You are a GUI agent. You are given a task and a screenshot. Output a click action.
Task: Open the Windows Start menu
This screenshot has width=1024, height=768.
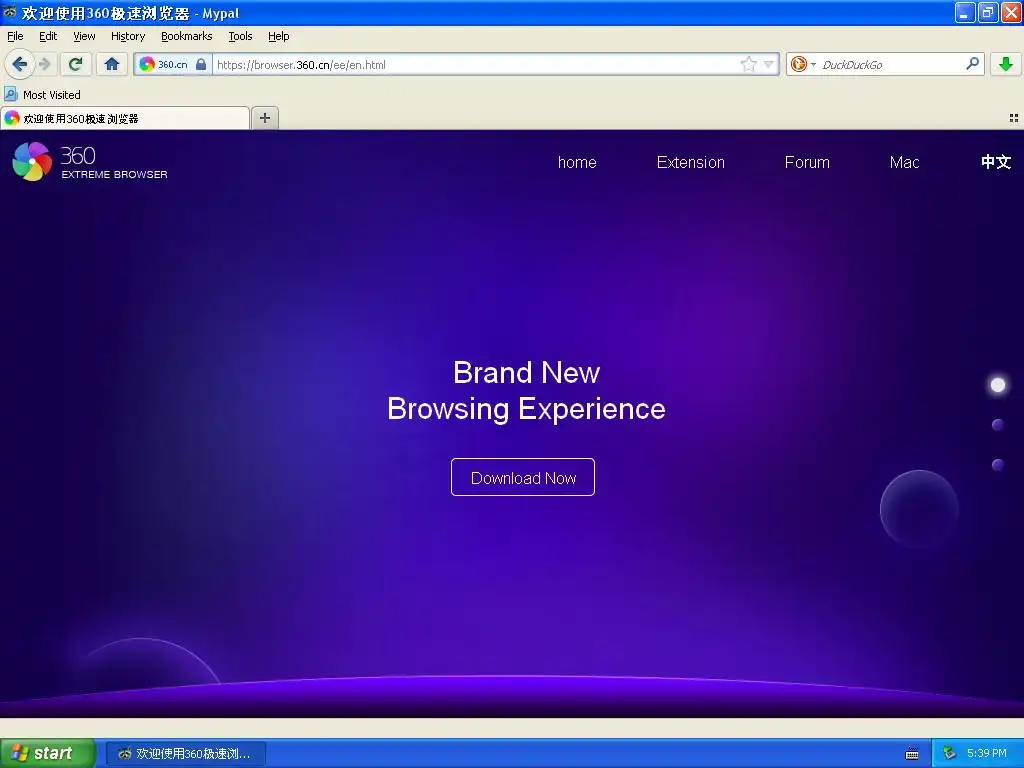tap(47, 754)
